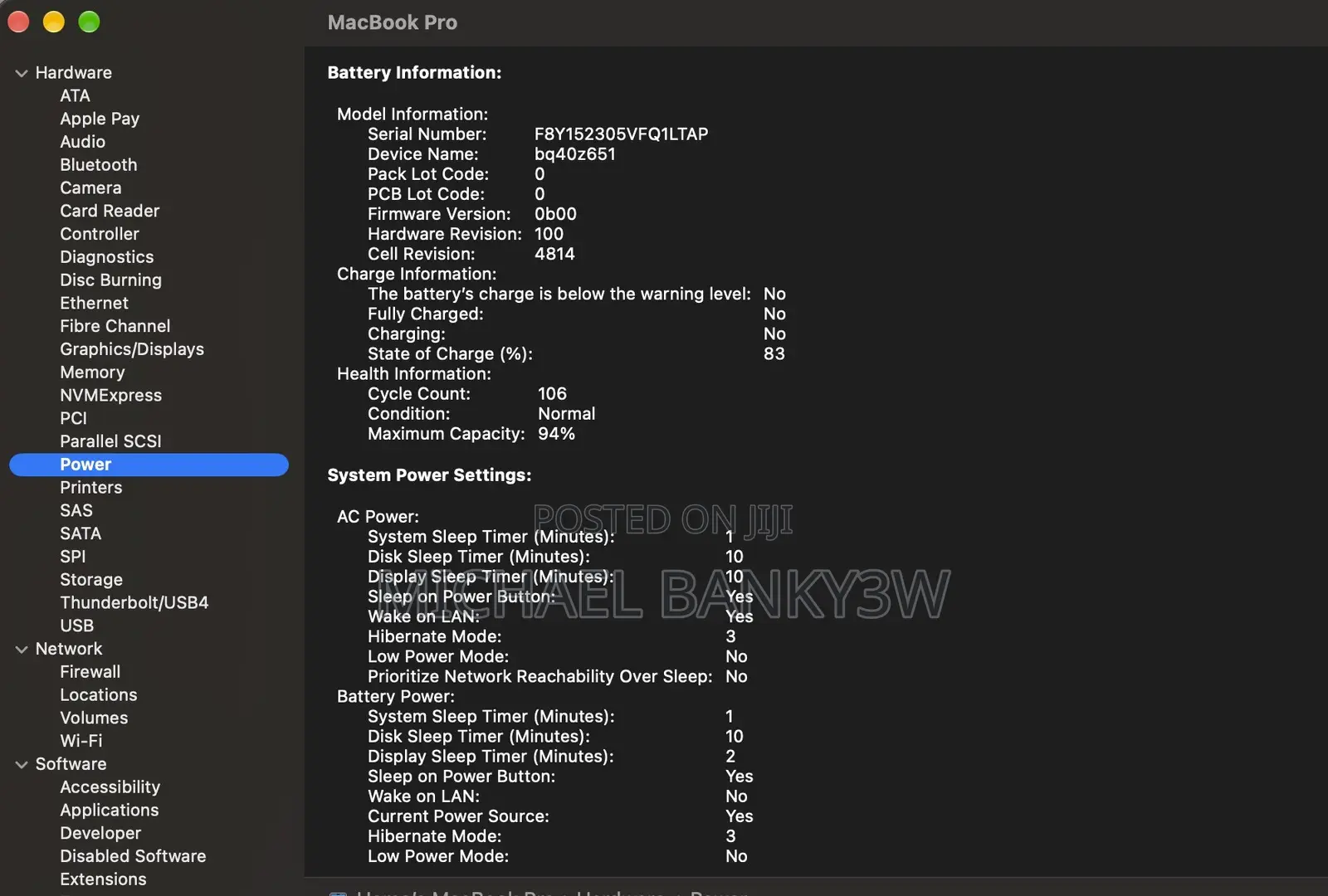Select SAS in the sidebar
Image resolution: width=1328 pixels, height=896 pixels.
click(76, 511)
